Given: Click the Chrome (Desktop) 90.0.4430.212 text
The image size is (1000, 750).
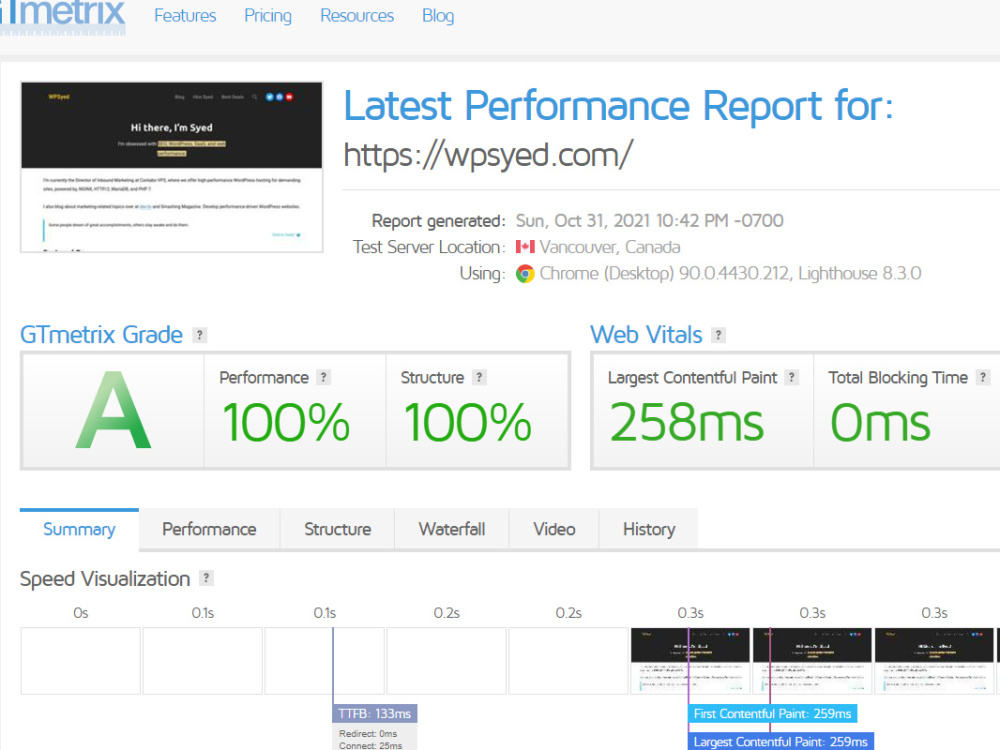Looking at the screenshot, I should (x=664, y=274).
